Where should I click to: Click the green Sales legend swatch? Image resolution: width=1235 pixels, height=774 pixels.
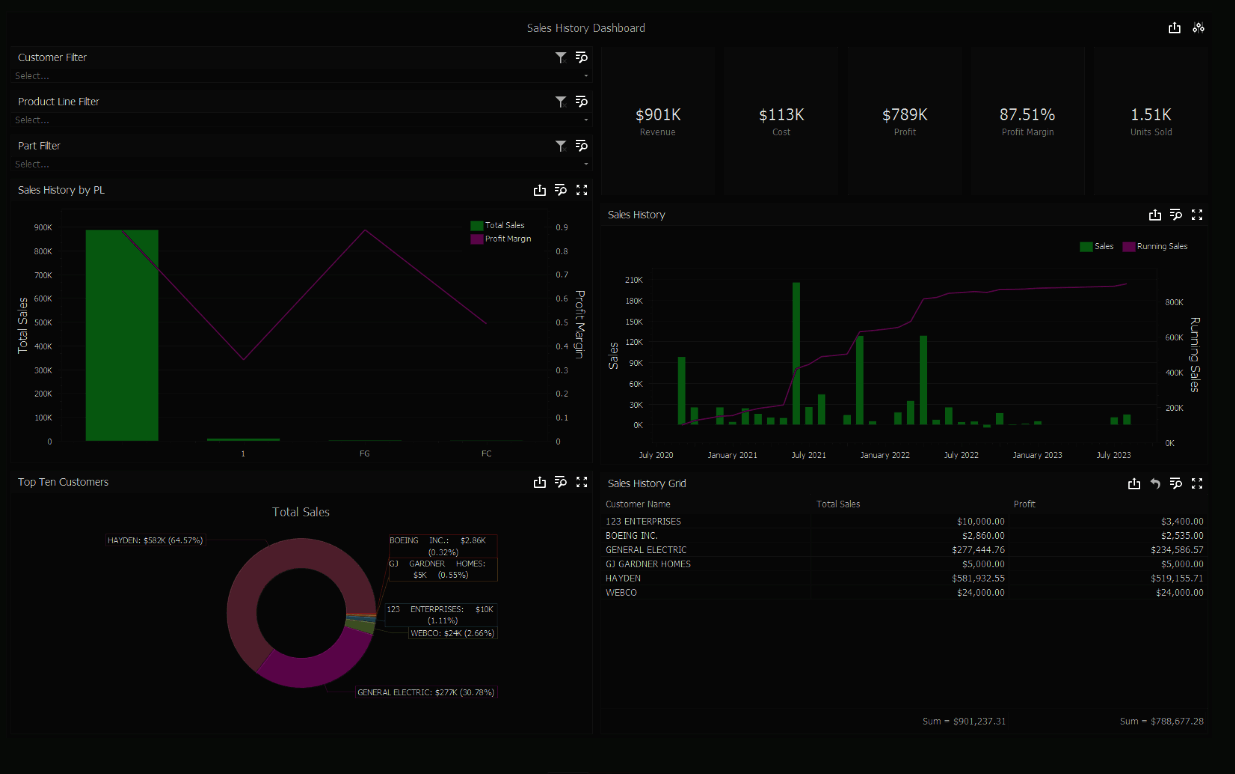coord(1086,246)
